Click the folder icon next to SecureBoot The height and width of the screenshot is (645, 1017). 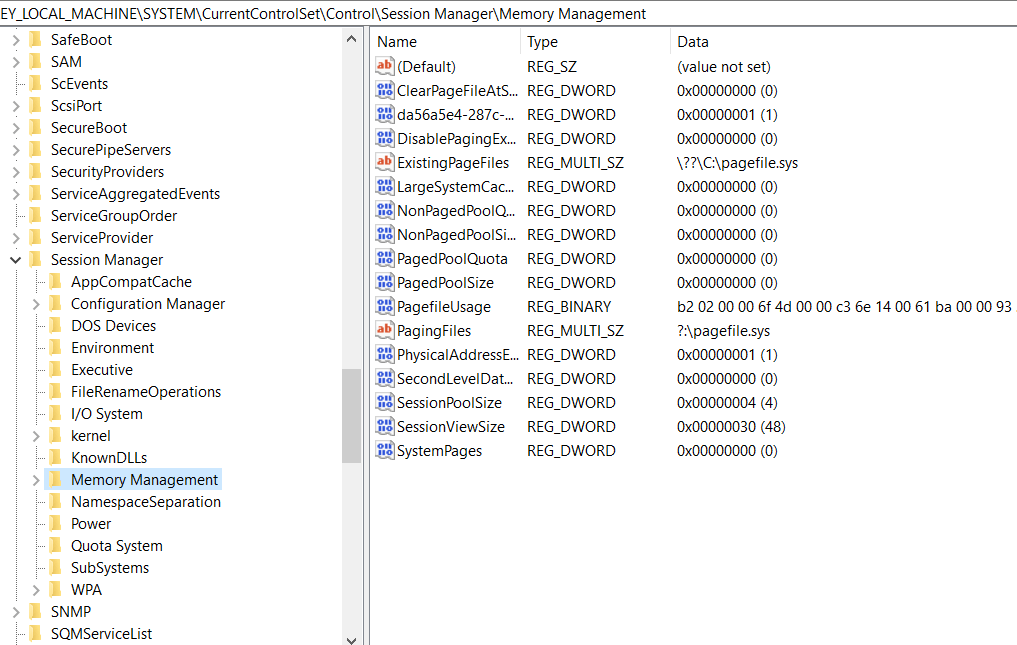pos(36,128)
